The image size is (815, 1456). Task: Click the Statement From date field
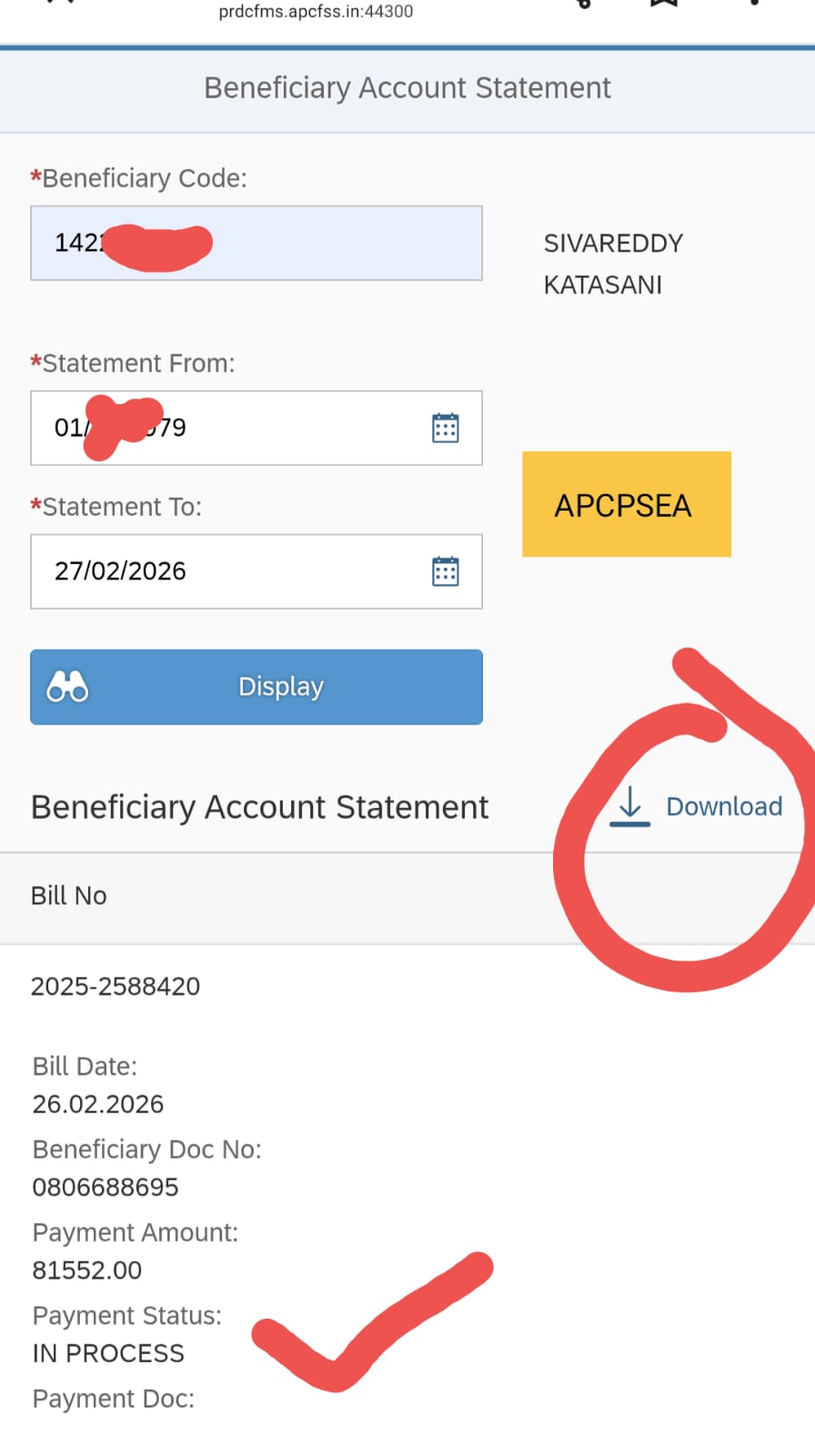coord(227,428)
